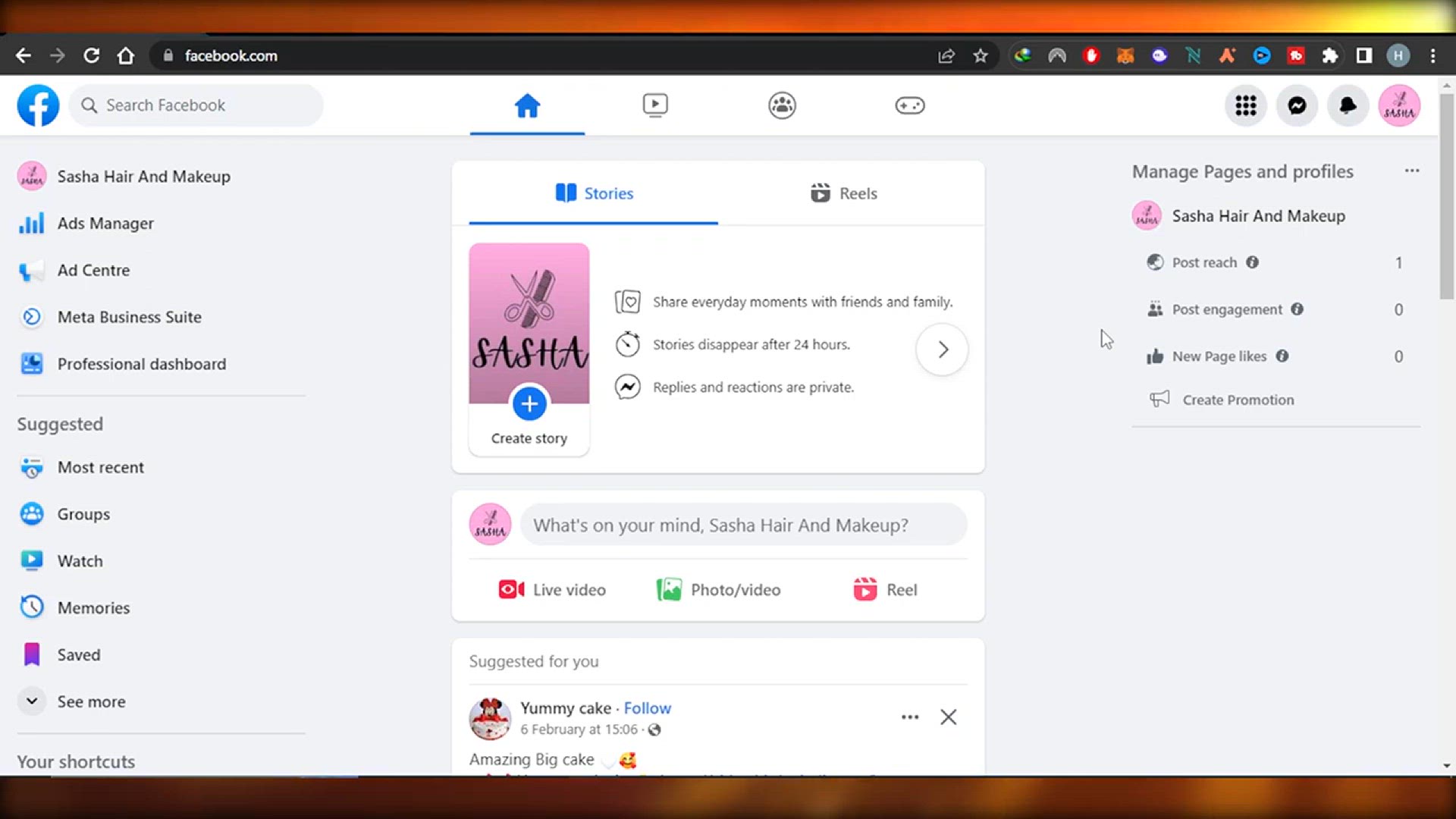The width and height of the screenshot is (1456, 819).
Task: Follow the Yummy cake page
Action: click(647, 708)
